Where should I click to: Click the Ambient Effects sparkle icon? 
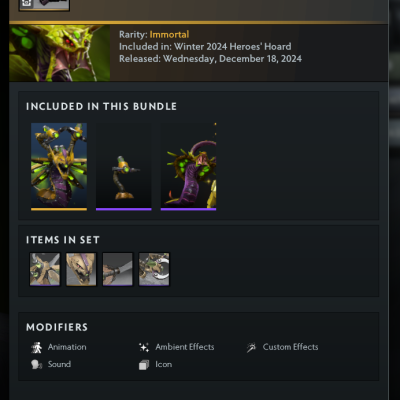point(144,347)
